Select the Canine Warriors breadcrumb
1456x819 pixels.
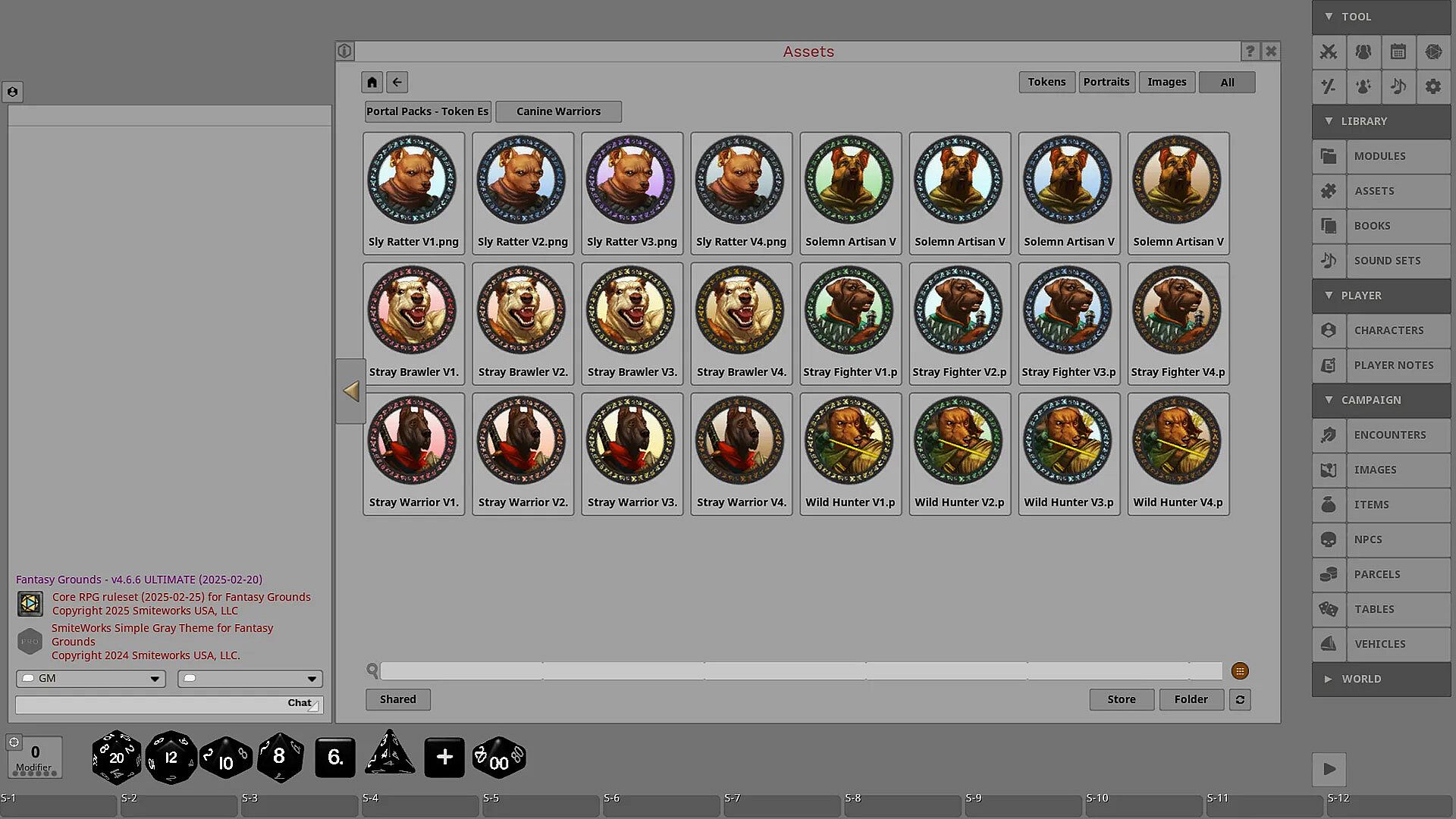click(558, 111)
